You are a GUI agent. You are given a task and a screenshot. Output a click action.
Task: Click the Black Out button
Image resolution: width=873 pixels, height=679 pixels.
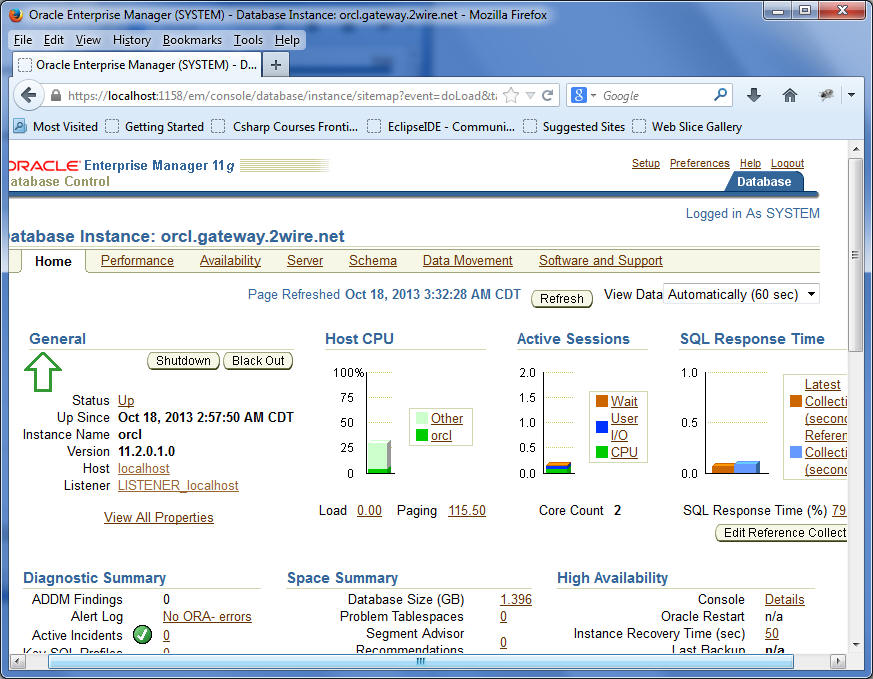258,361
